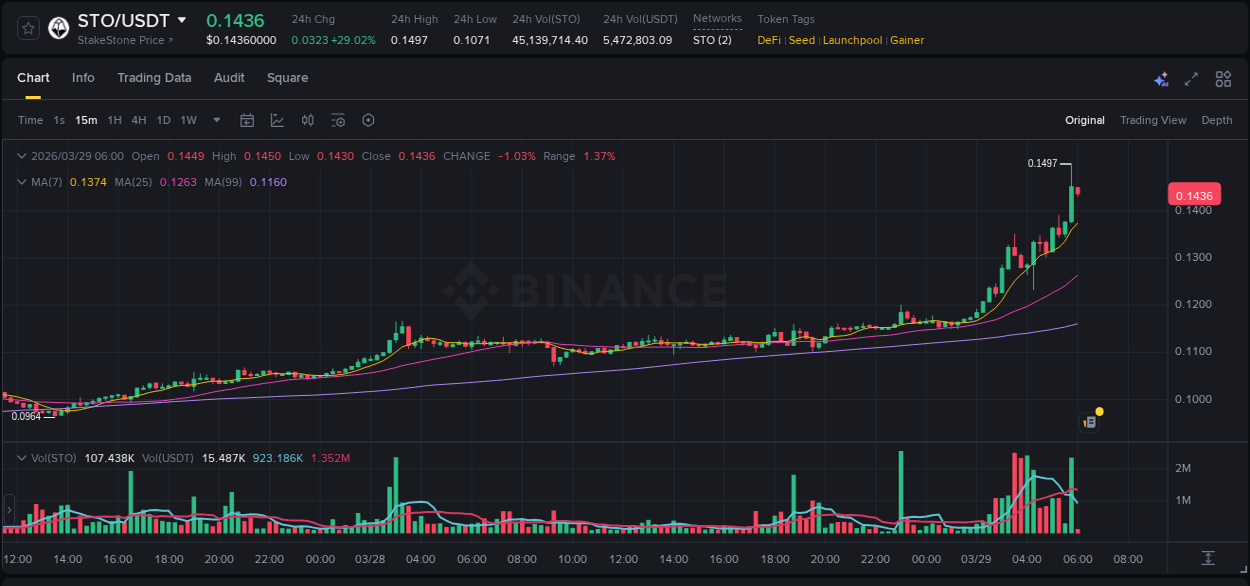
Task: Open the Trading View chart mode
Action: (x=1153, y=119)
